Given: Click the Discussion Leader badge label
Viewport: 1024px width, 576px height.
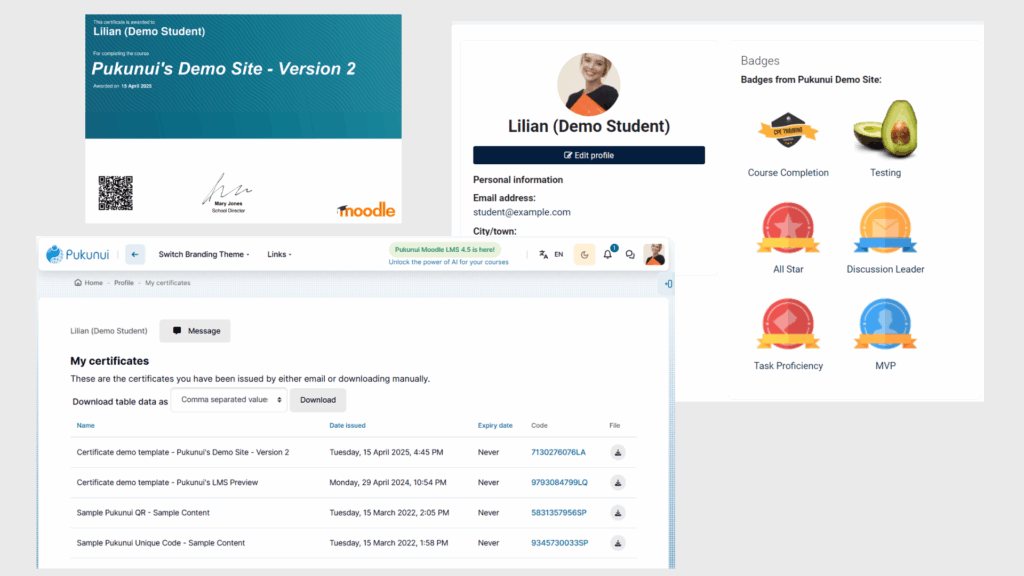Looking at the screenshot, I should 886,269.
